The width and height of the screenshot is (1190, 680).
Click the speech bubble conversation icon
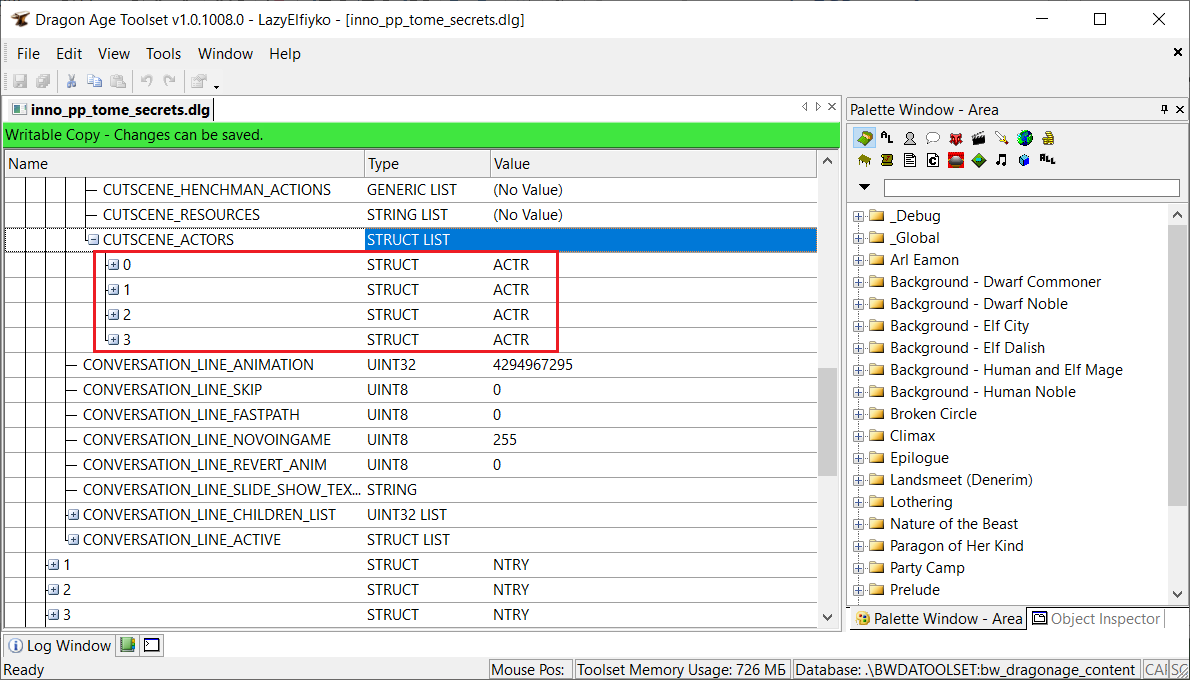click(933, 138)
